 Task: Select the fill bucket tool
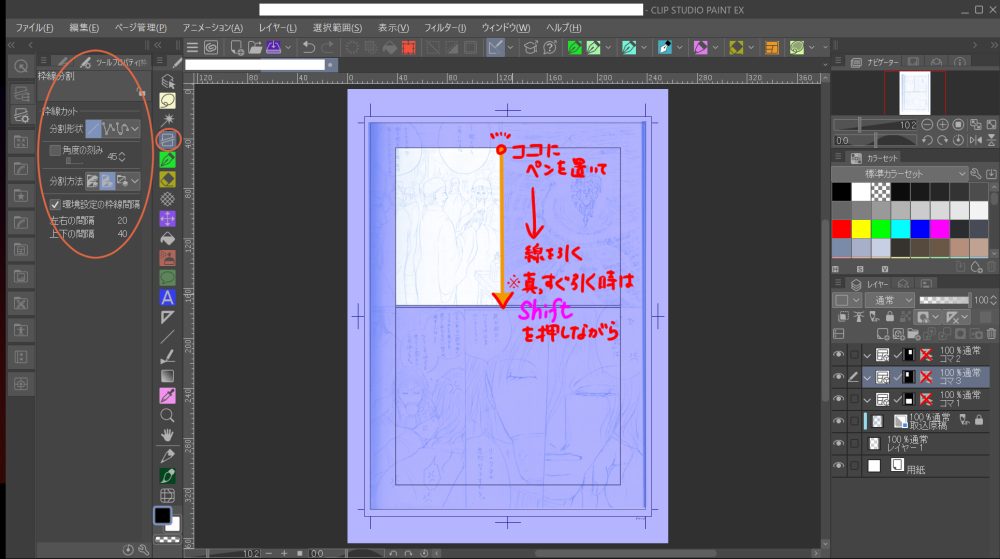[168, 238]
